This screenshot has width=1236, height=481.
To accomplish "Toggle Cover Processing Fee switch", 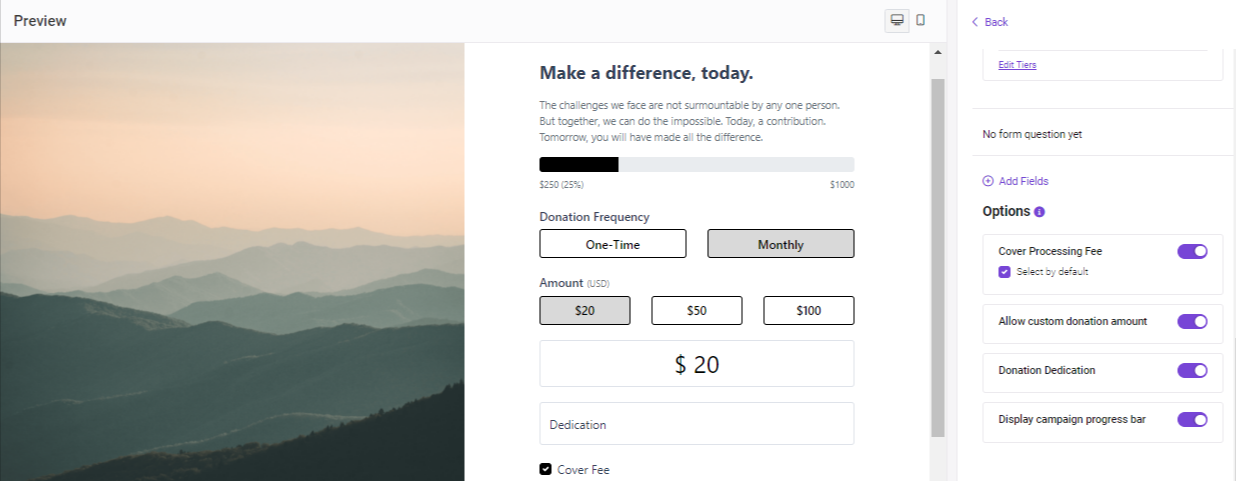I will point(1193,251).
